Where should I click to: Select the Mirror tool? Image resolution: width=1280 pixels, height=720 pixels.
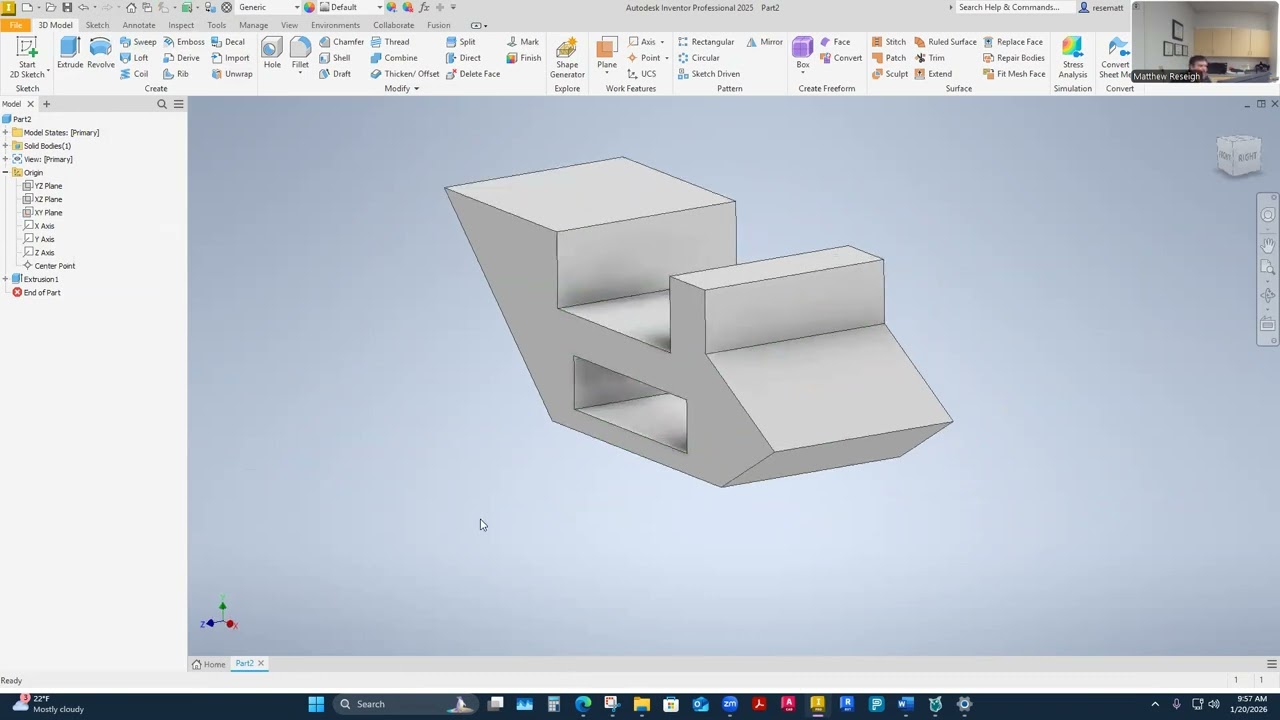tap(764, 42)
